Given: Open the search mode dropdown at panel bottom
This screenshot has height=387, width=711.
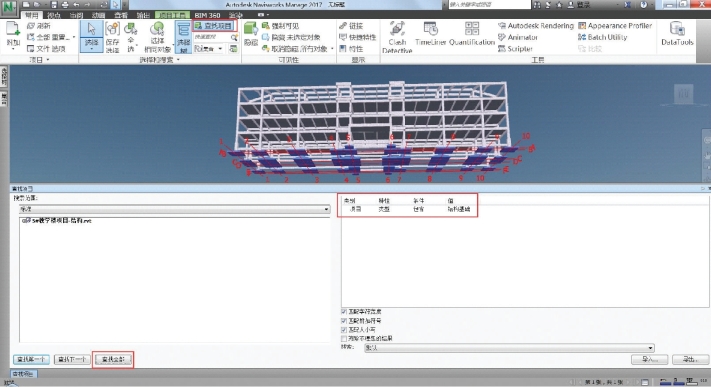Looking at the screenshot, I should [x=509, y=348].
